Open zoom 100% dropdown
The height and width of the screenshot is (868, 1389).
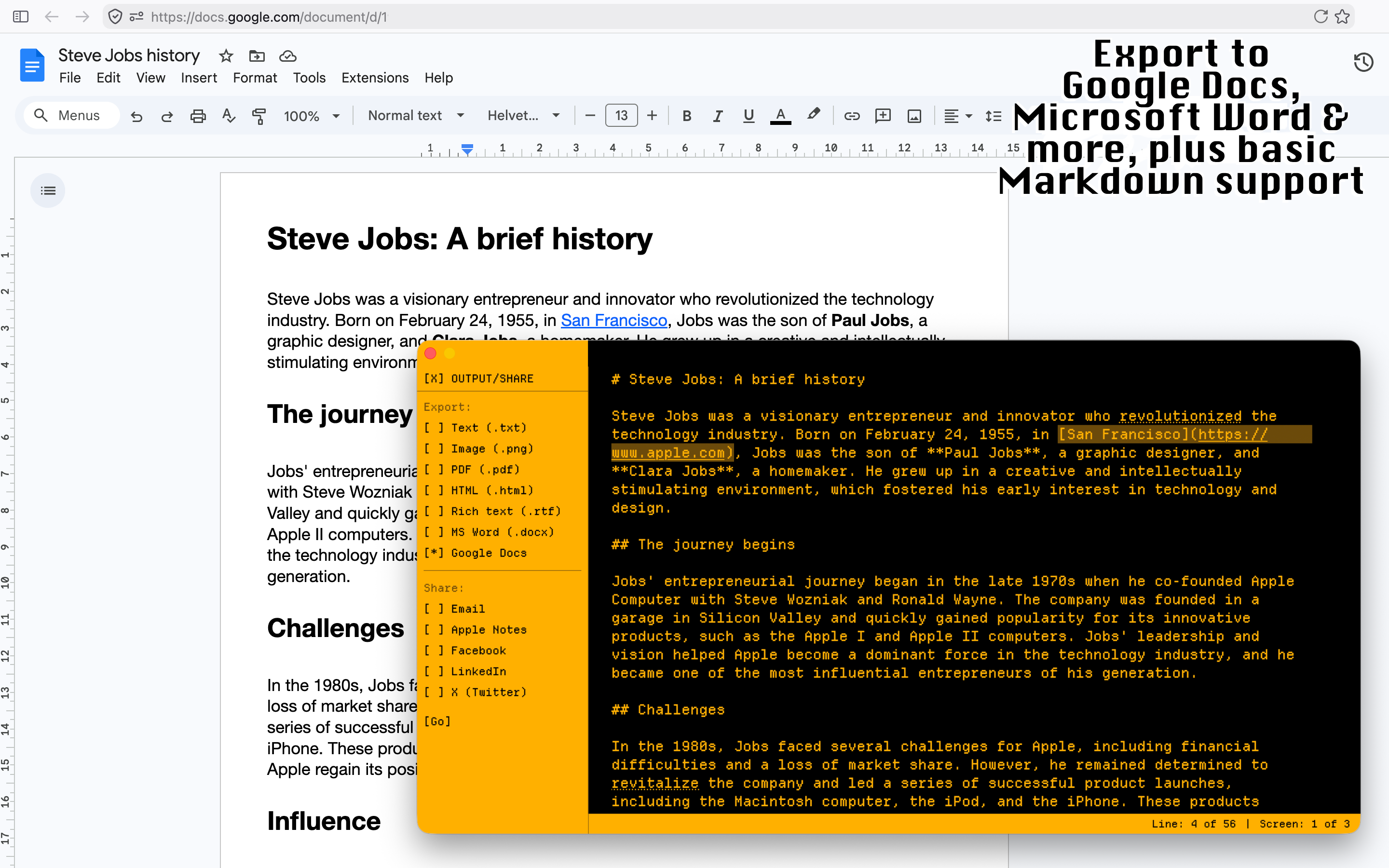[312, 116]
